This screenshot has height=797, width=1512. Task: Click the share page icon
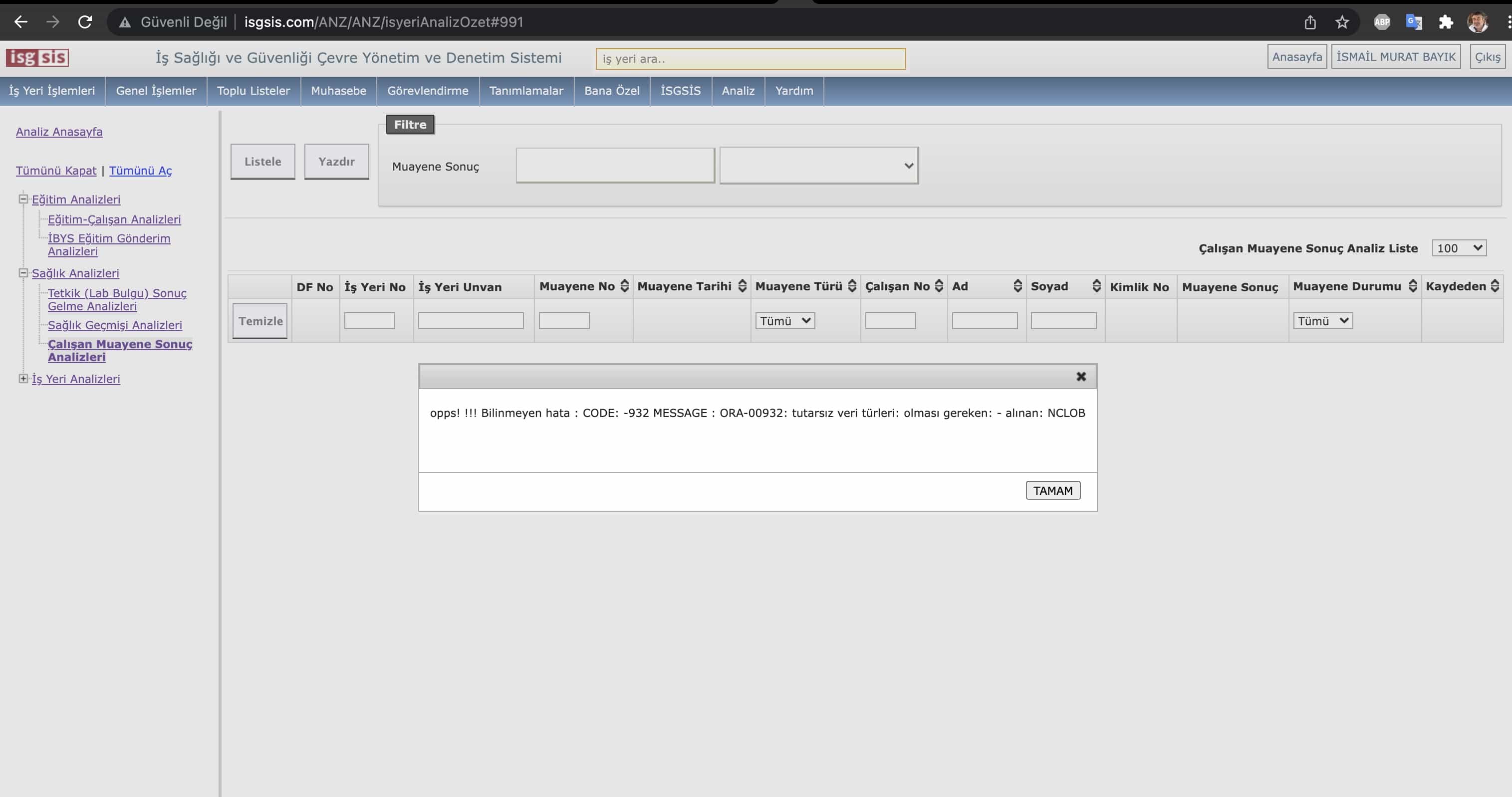1310,22
